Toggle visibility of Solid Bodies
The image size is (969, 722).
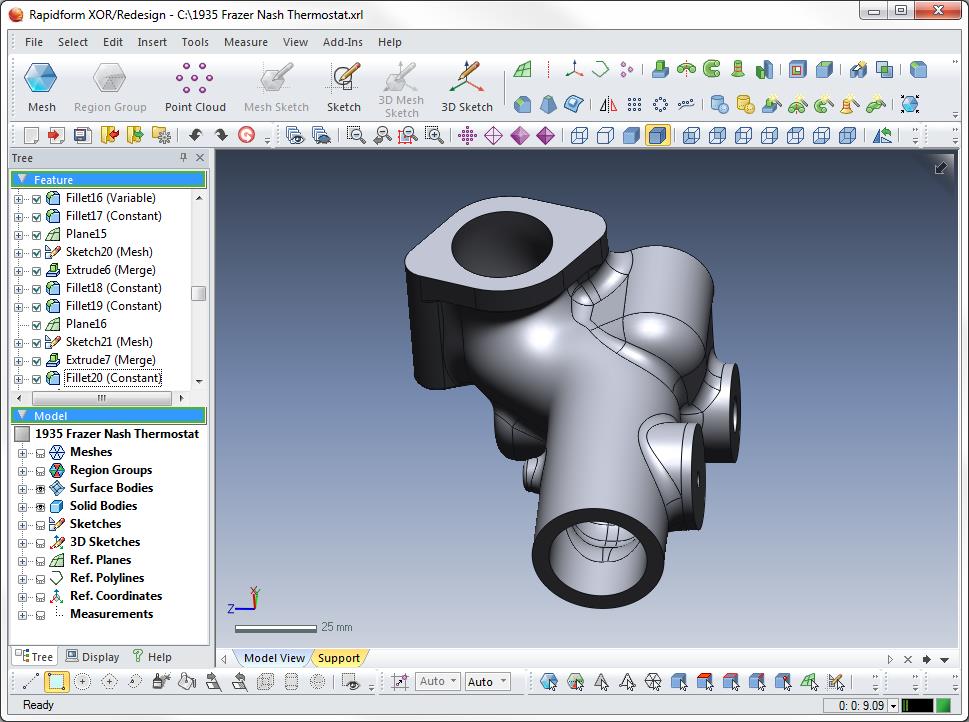(40, 507)
